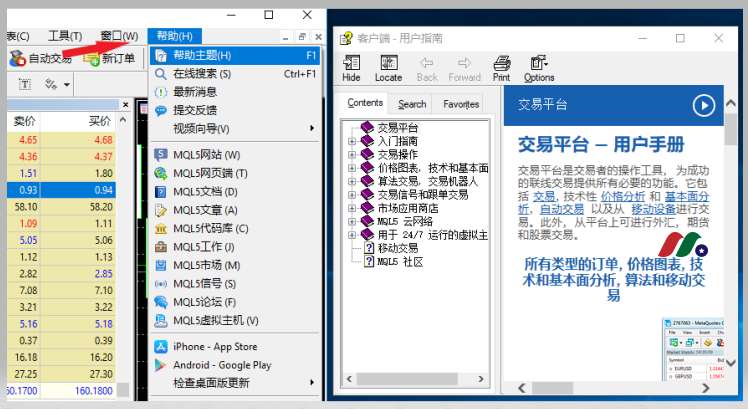The height and width of the screenshot is (409, 748).
Task: Select MQL5 云网络 in the contents tree
Action: pos(405,221)
